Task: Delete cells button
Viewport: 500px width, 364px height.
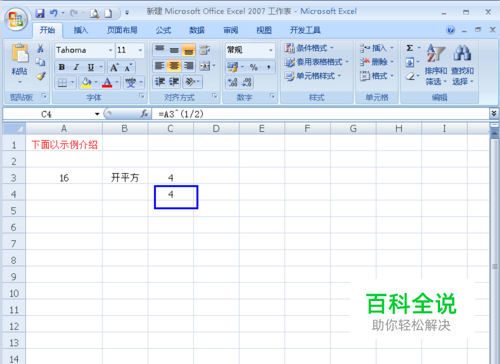Action: tap(377, 62)
